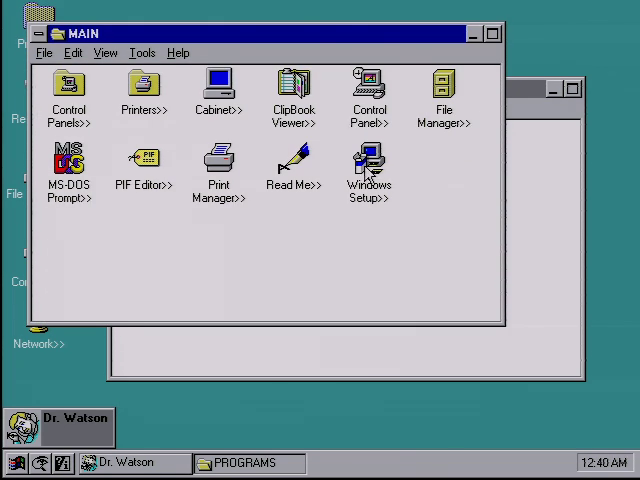Open the Cabinet computer icon
Screen dimensions: 640x480
(x=219, y=84)
